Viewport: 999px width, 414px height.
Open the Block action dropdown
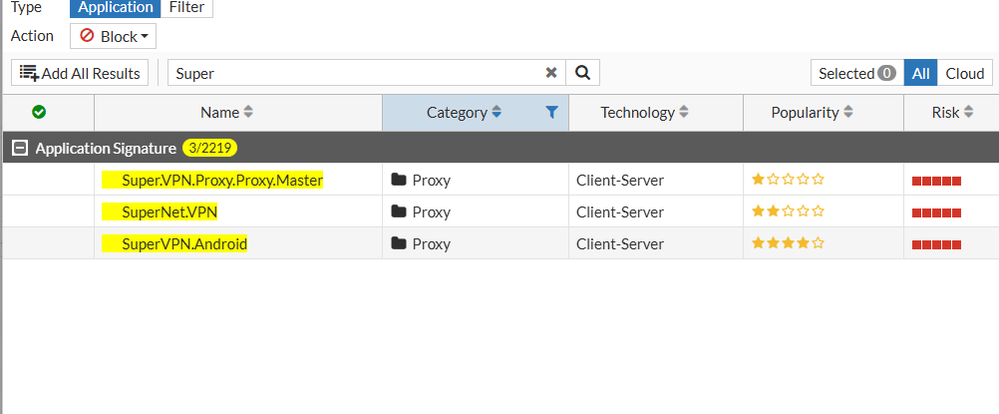click(113, 37)
